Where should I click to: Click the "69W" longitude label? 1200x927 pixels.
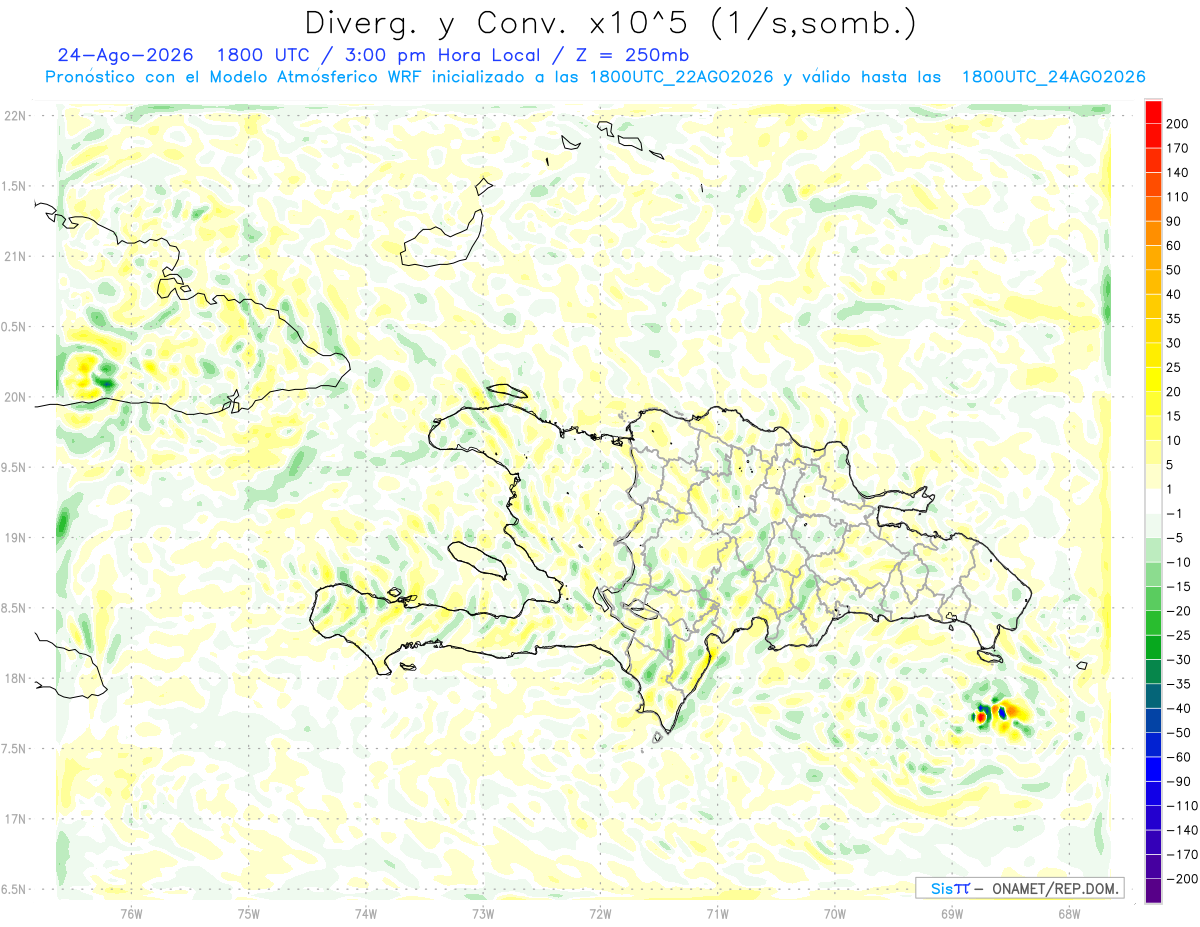[x=952, y=912]
